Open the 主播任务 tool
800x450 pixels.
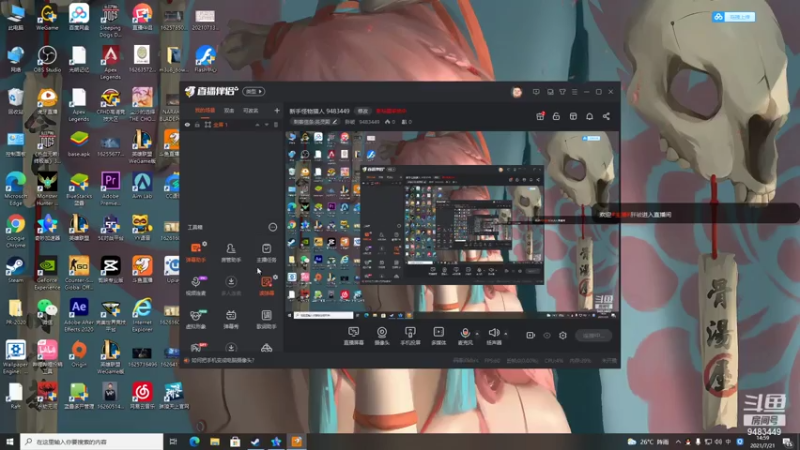(266, 252)
